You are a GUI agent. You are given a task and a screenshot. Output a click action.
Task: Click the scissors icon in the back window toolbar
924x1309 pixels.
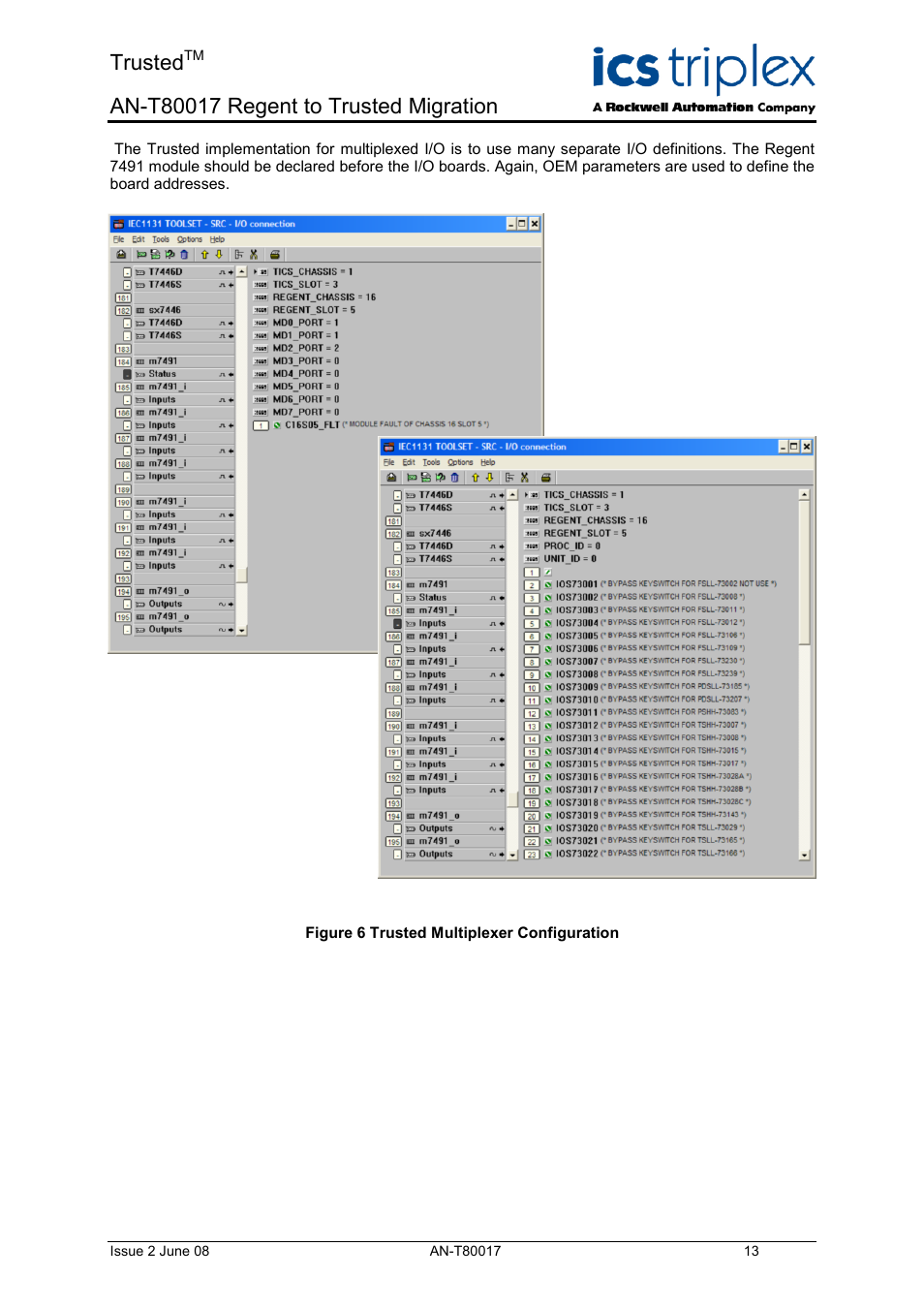(254, 255)
